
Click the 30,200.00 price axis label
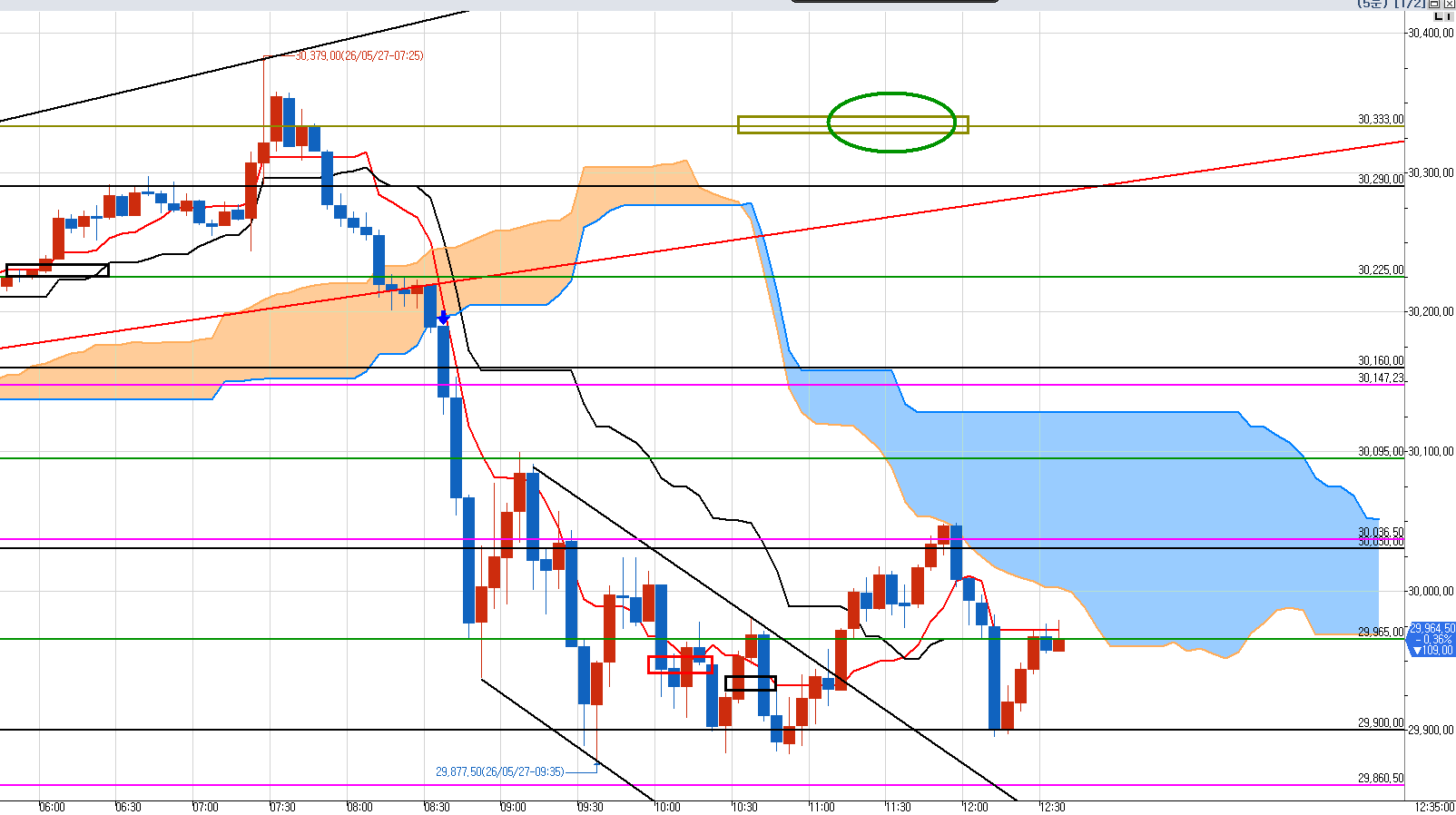(1431, 311)
